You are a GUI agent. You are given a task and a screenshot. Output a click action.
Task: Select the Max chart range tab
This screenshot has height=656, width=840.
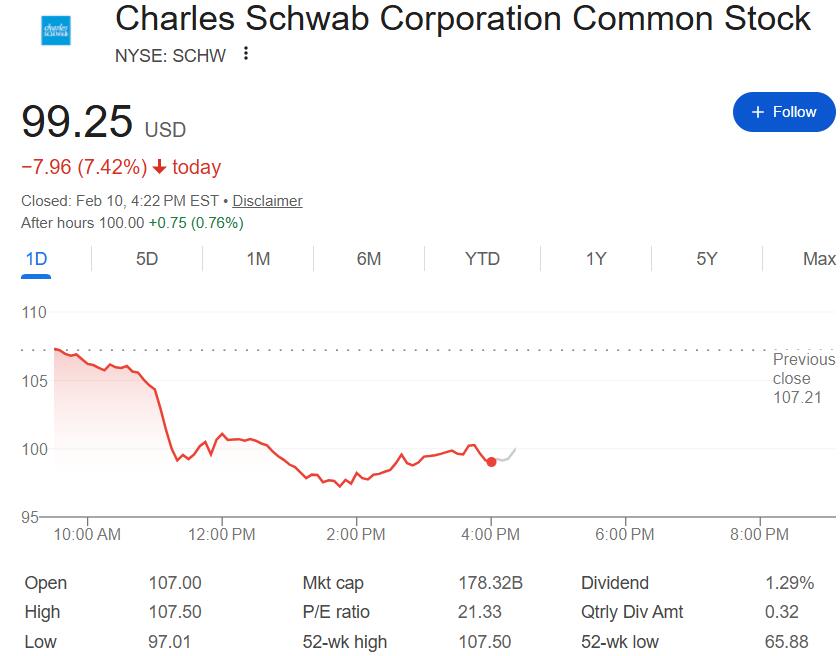[x=818, y=259]
